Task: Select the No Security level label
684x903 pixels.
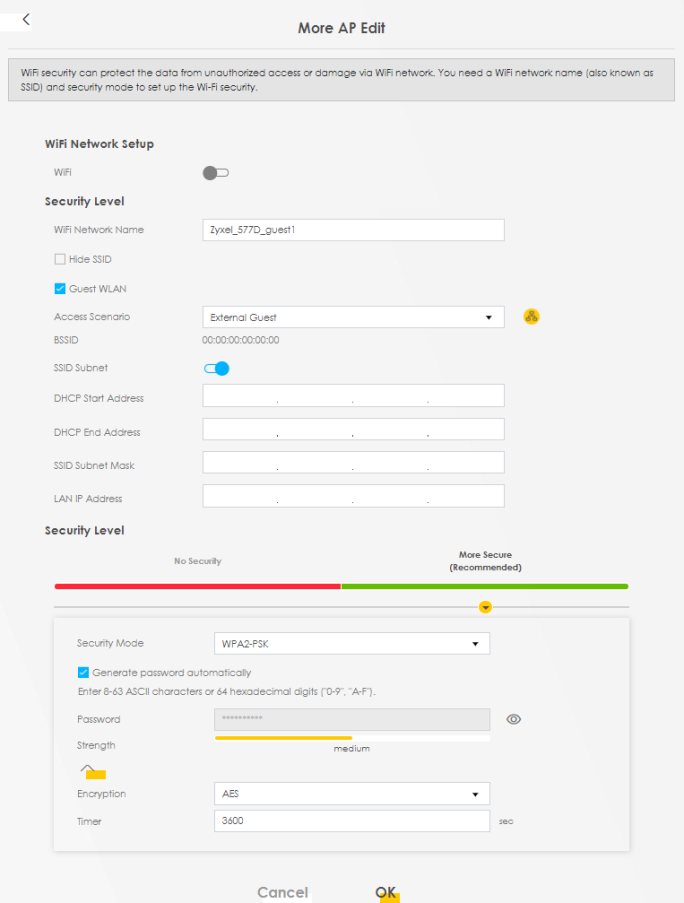Action: click(198, 561)
